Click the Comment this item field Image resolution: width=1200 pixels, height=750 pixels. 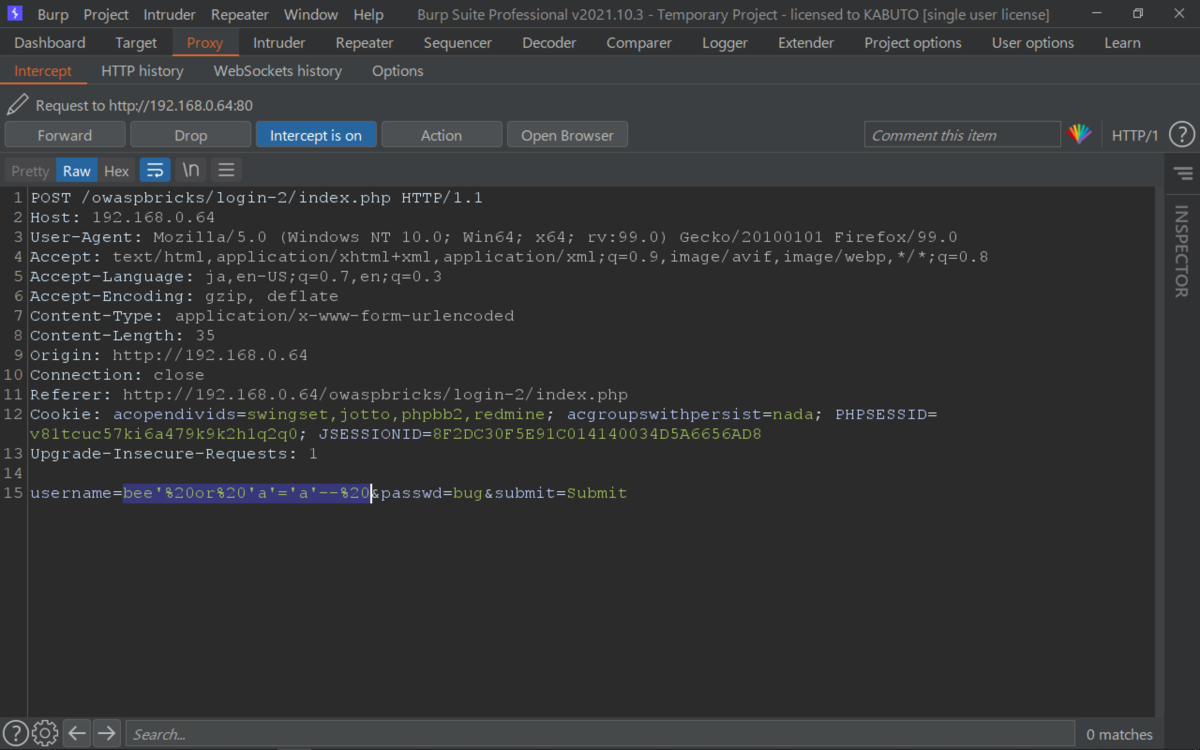coord(962,135)
